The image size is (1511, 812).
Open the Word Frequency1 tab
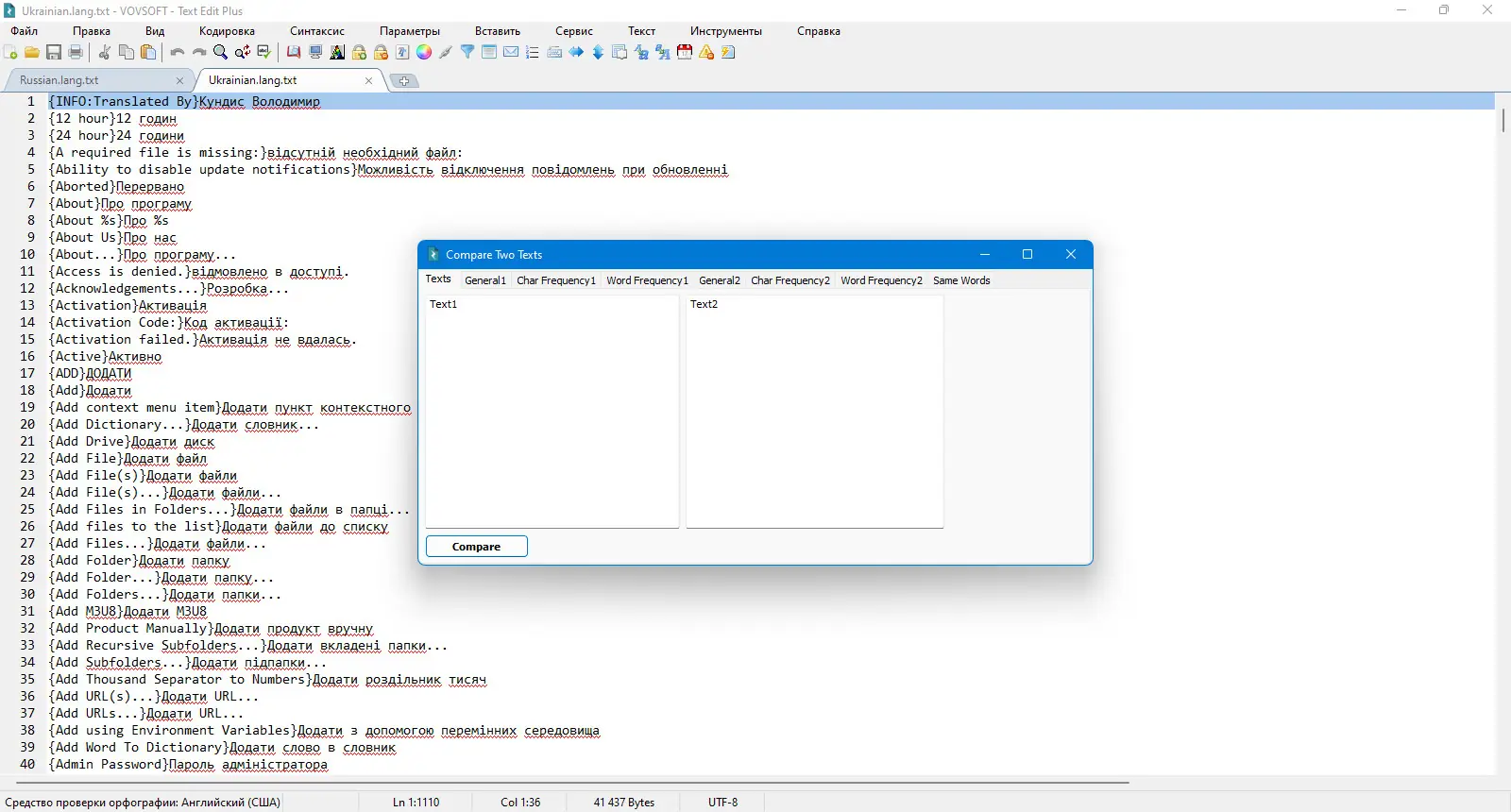tap(647, 280)
